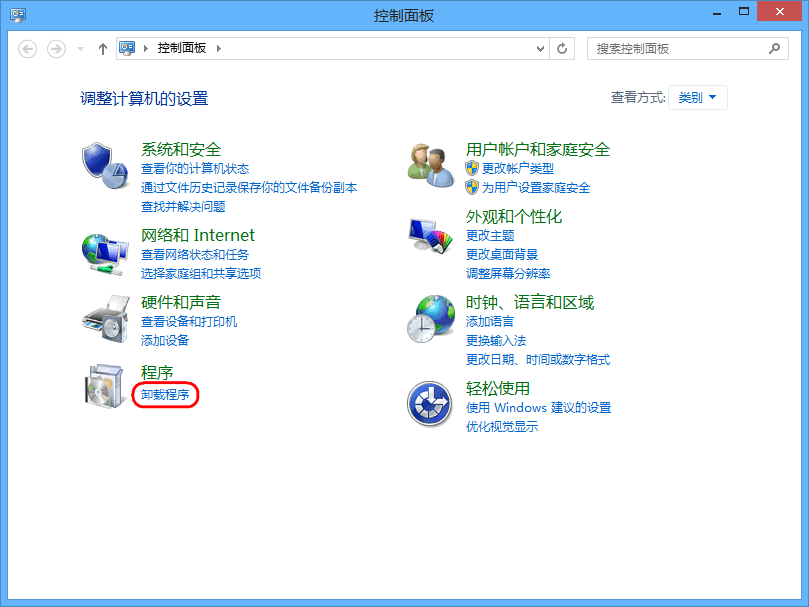Click the shield beside 更改帐户类型
809x607 pixels.
pyautogui.click(x=472, y=168)
